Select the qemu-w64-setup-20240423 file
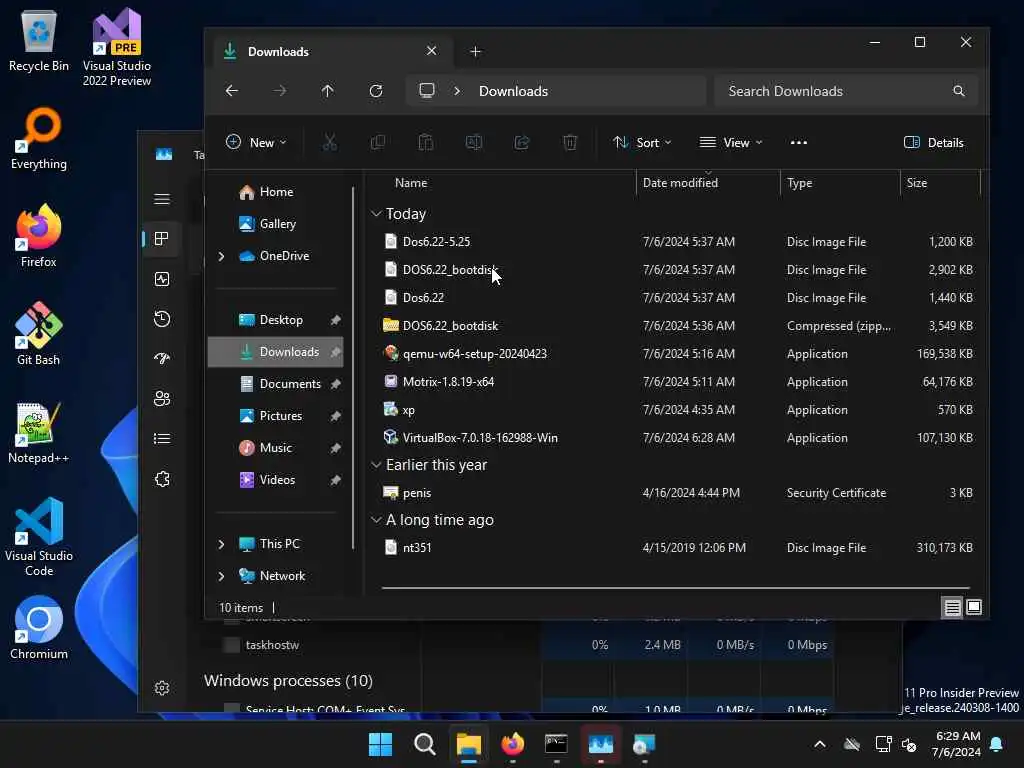 point(475,354)
